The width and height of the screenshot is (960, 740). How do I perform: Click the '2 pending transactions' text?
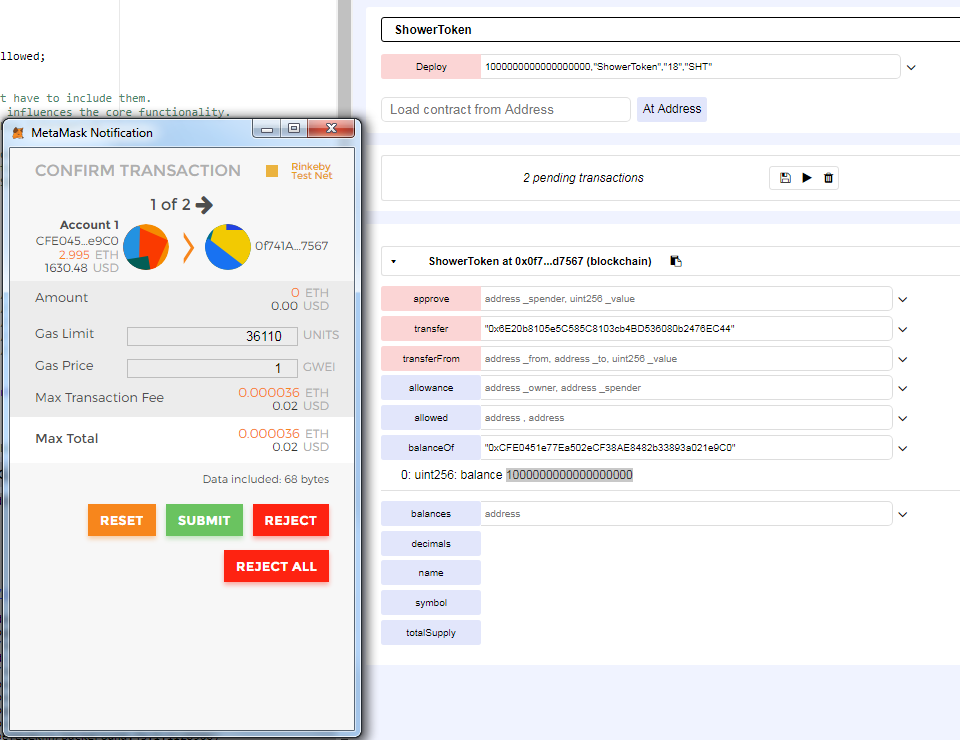coord(583,178)
